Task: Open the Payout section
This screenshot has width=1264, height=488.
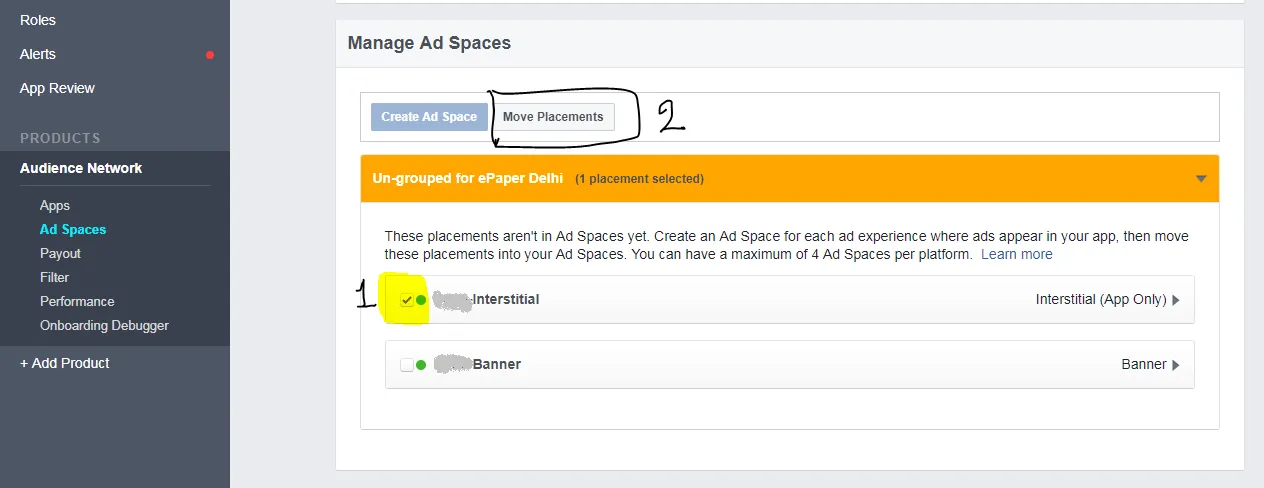Action: tap(60, 253)
